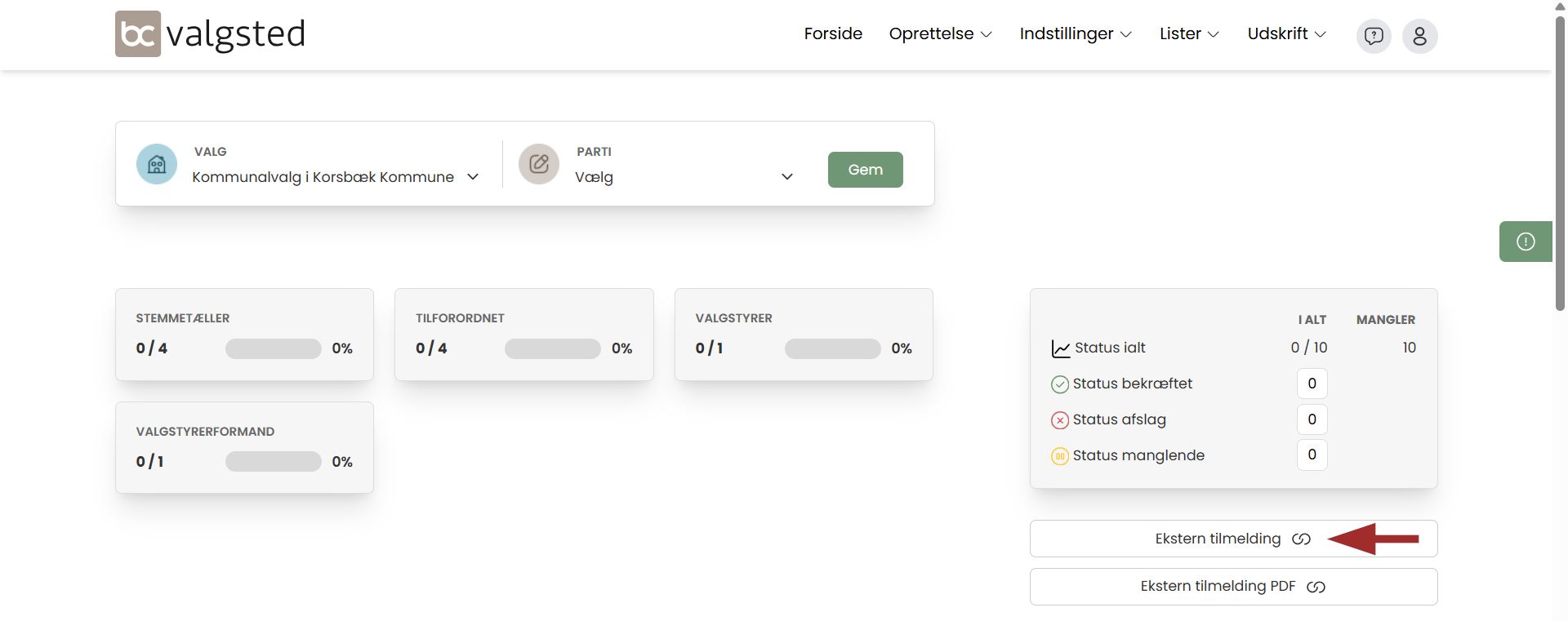Click the Valg building icon
Screen dimensions: 1568x621
[x=157, y=164]
